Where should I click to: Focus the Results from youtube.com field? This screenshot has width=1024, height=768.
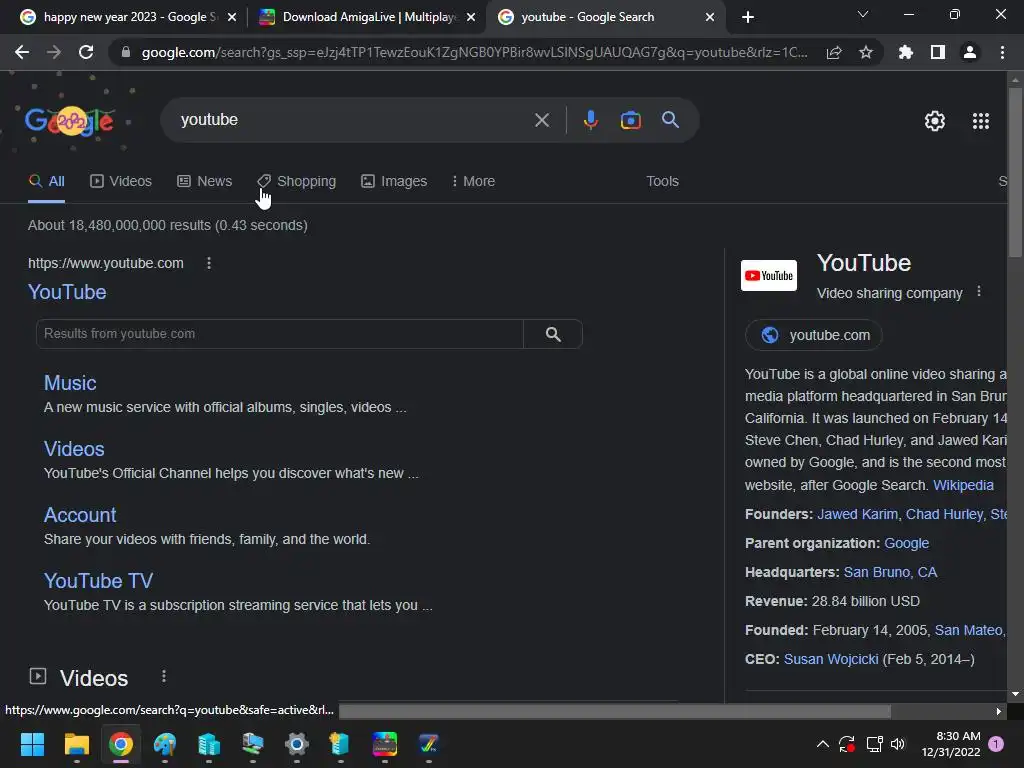click(280, 334)
